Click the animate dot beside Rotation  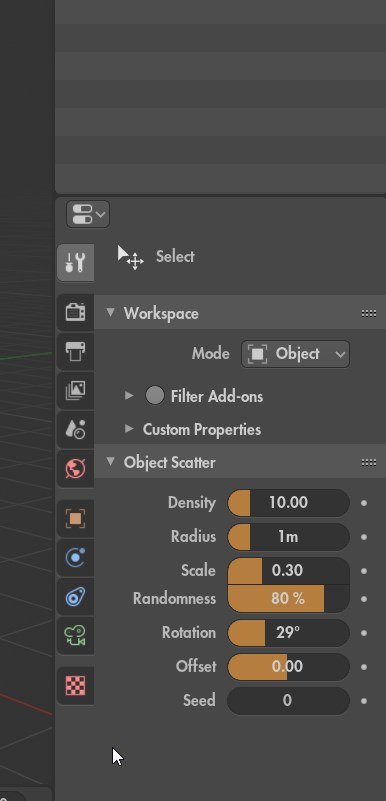(x=364, y=632)
